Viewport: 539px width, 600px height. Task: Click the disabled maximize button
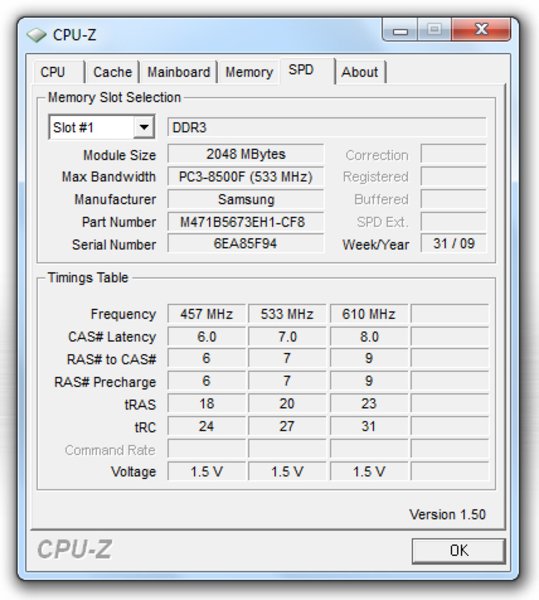point(435,30)
